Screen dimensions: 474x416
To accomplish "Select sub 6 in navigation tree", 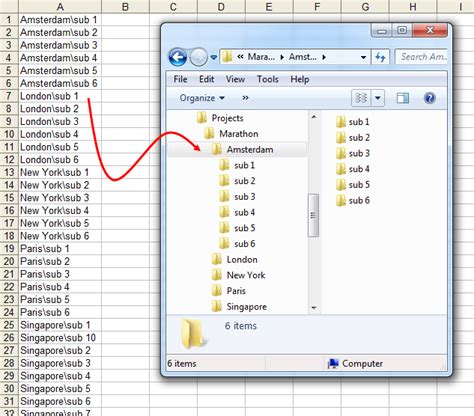I will pyautogui.click(x=237, y=244).
